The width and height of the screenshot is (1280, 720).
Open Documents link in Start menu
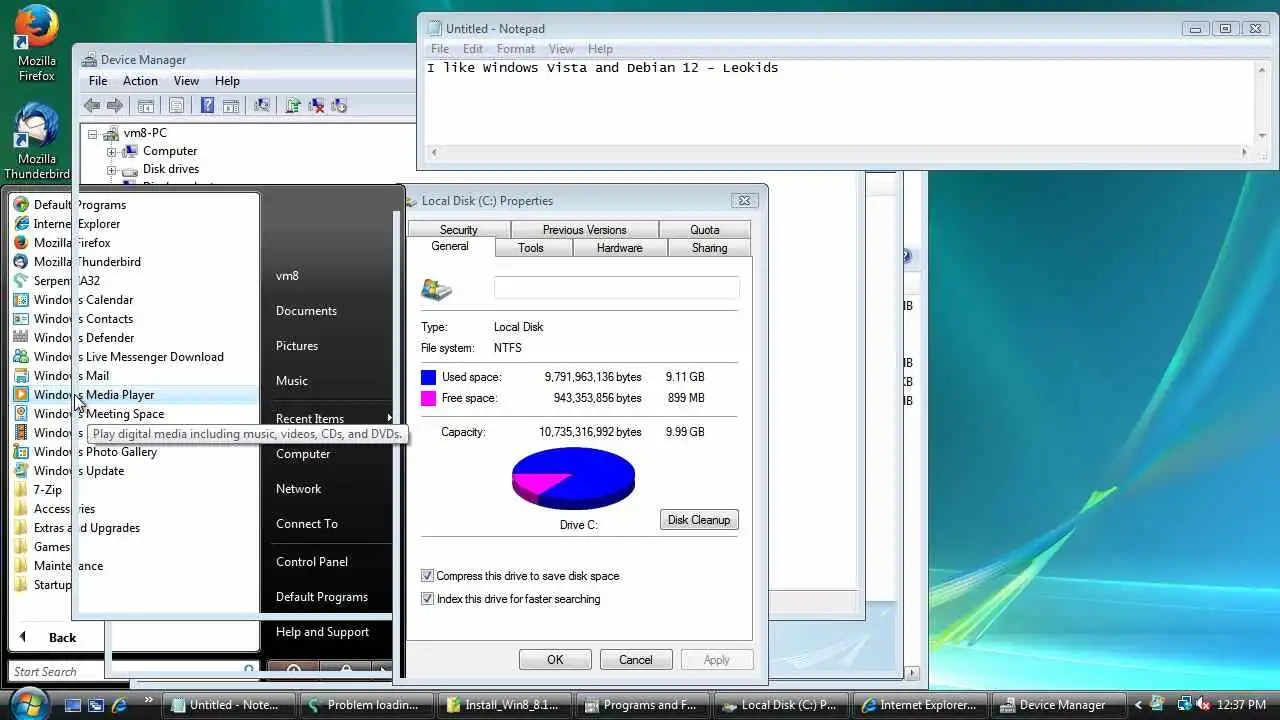pyautogui.click(x=306, y=311)
